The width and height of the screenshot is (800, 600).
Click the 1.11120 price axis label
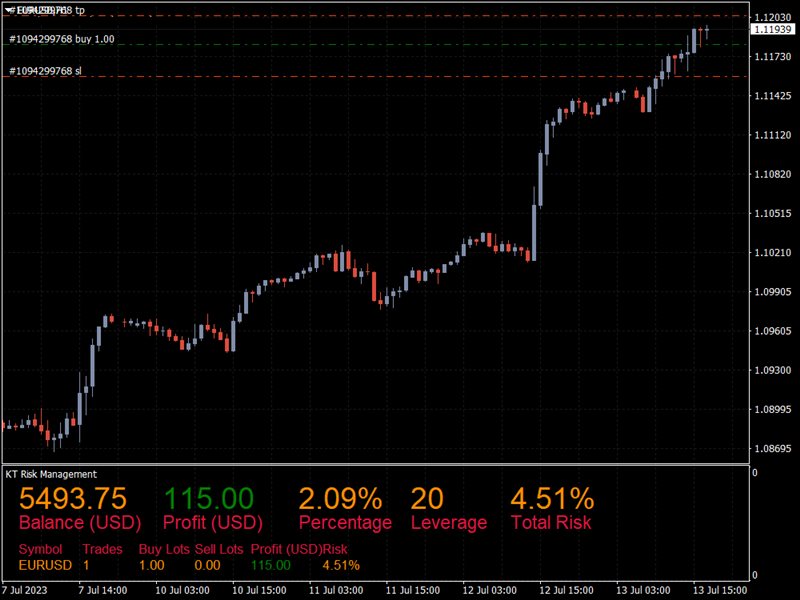coord(773,135)
